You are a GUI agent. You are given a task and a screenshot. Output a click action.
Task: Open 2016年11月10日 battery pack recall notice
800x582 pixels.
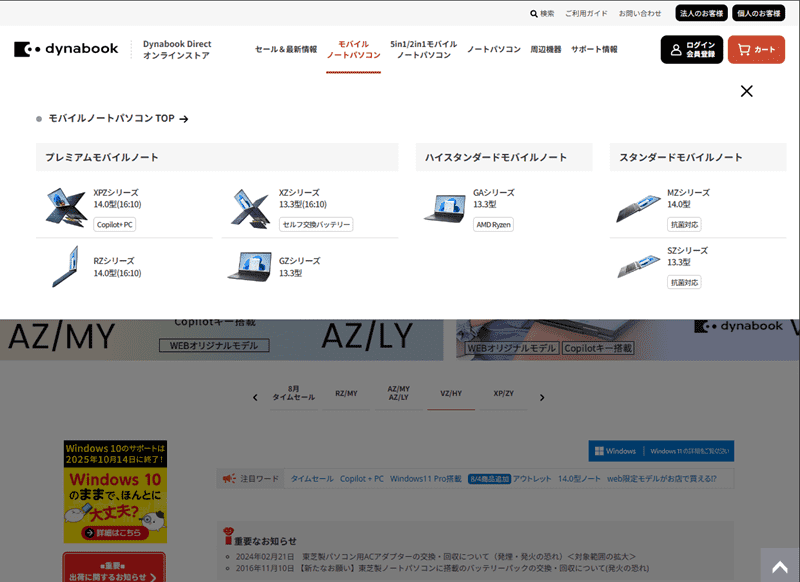pyautogui.click(x=442, y=568)
